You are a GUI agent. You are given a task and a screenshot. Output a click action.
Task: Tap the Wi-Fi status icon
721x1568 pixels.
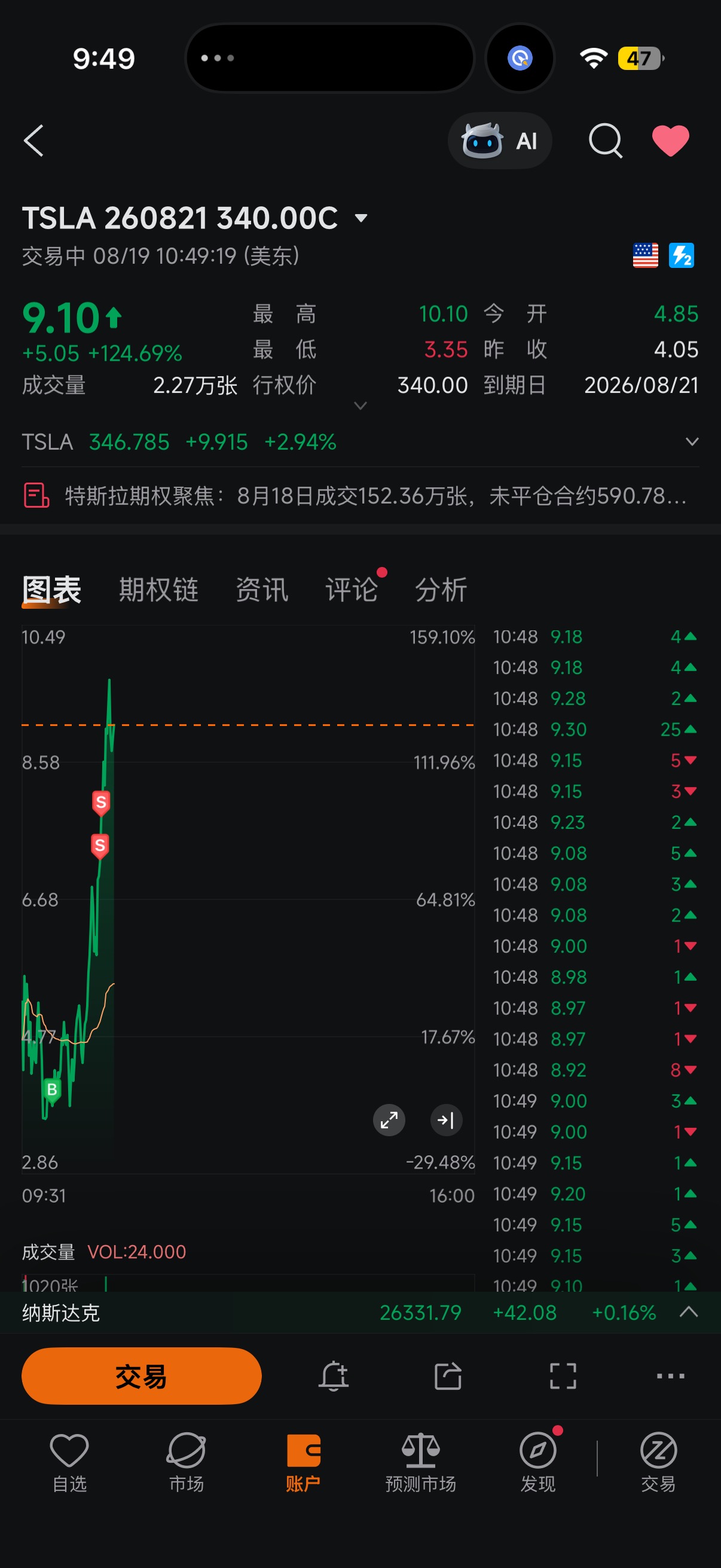593,59
